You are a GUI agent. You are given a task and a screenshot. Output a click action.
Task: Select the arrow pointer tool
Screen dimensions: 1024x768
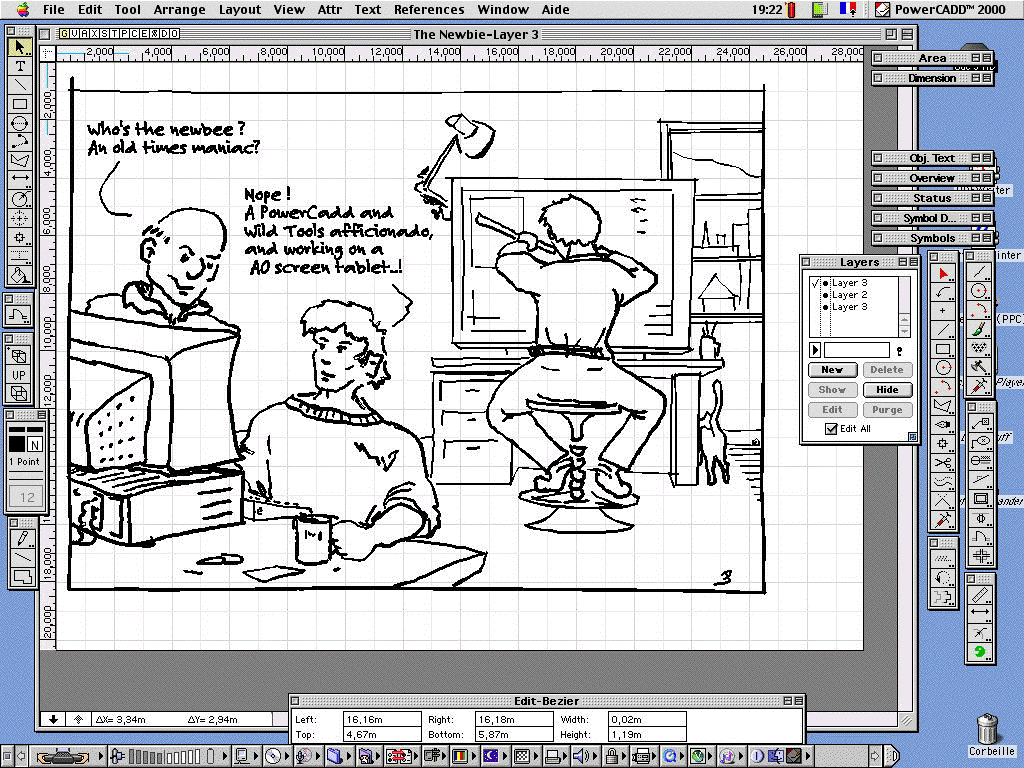point(20,47)
